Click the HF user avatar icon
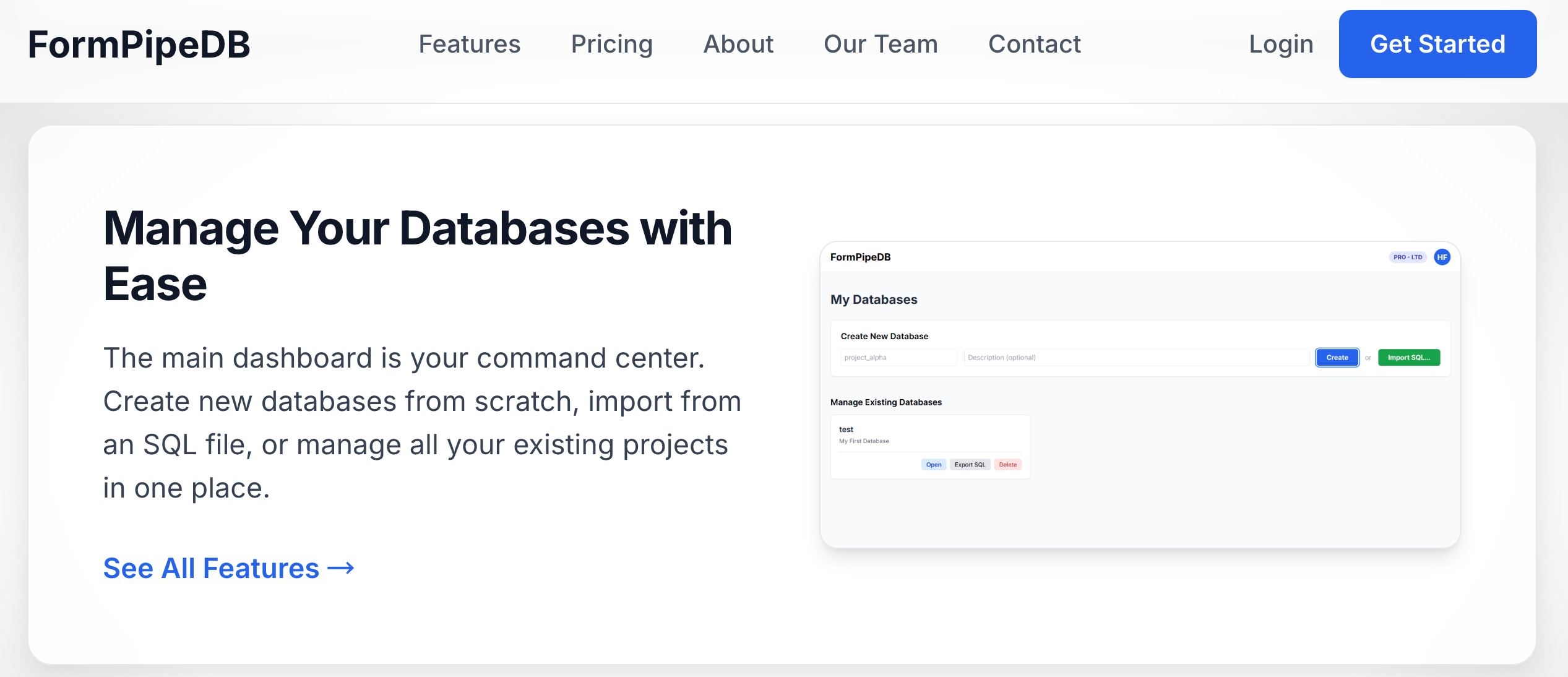 tap(1442, 257)
